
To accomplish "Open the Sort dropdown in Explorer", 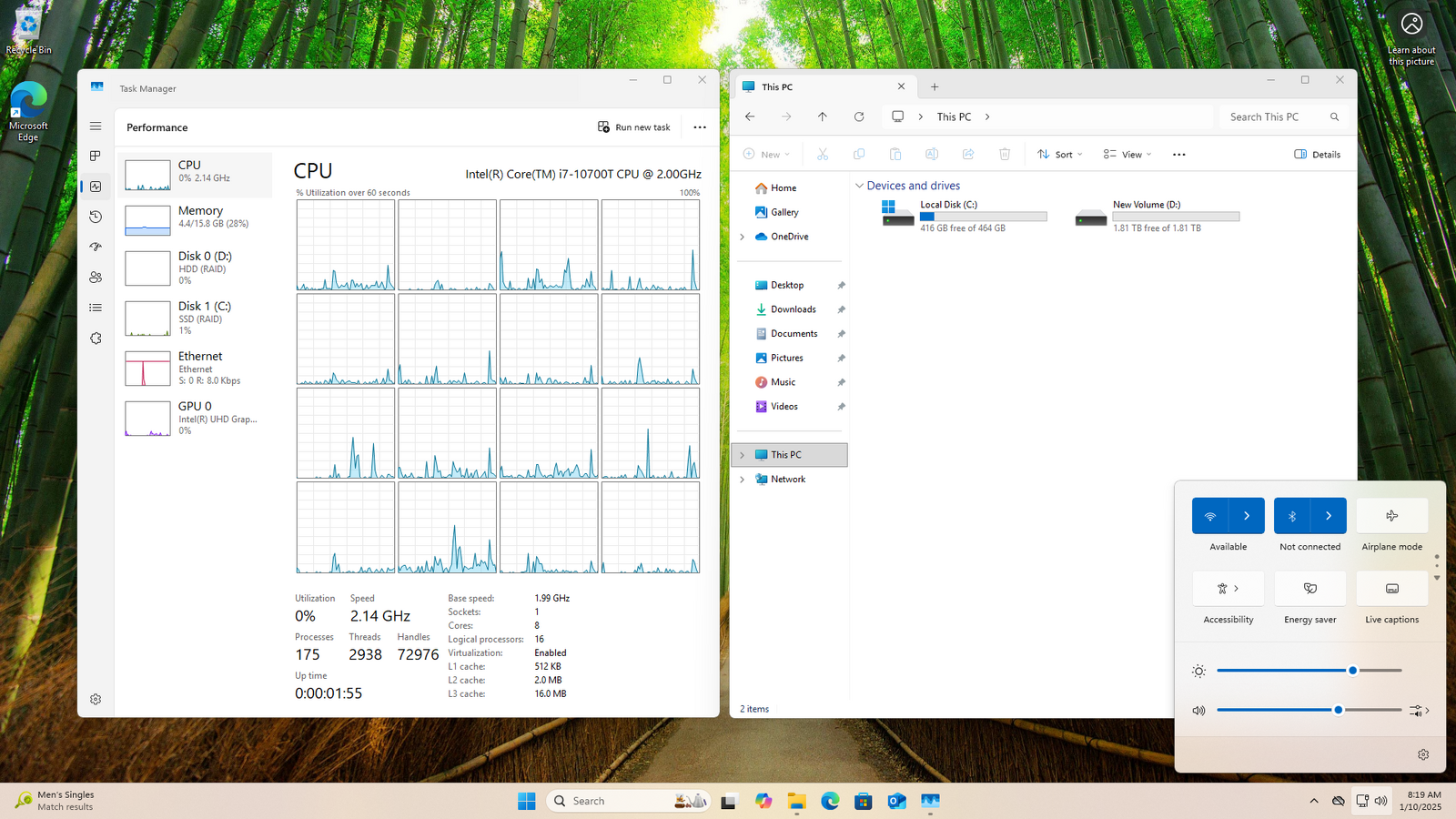I will click(1060, 155).
